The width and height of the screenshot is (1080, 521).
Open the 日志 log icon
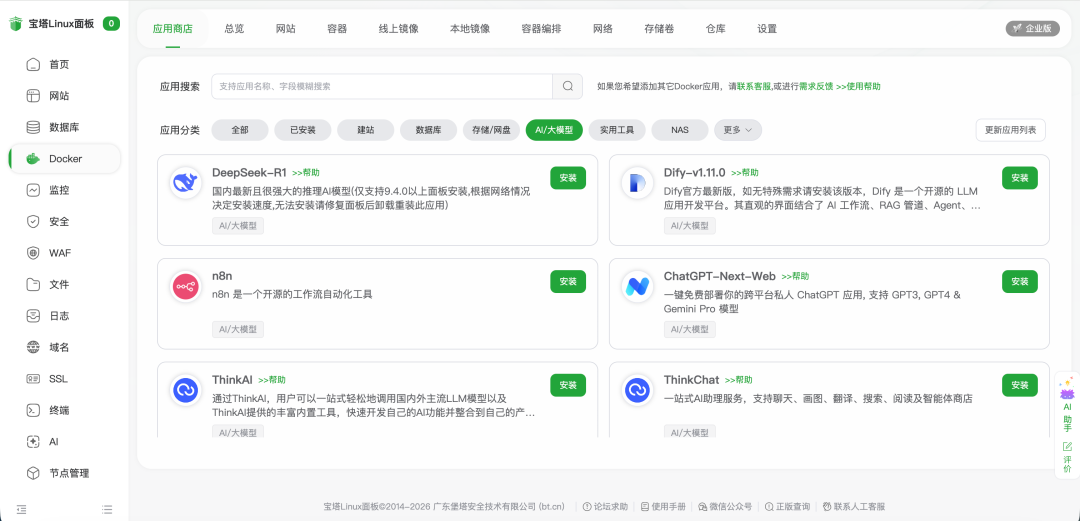point(33,316)
